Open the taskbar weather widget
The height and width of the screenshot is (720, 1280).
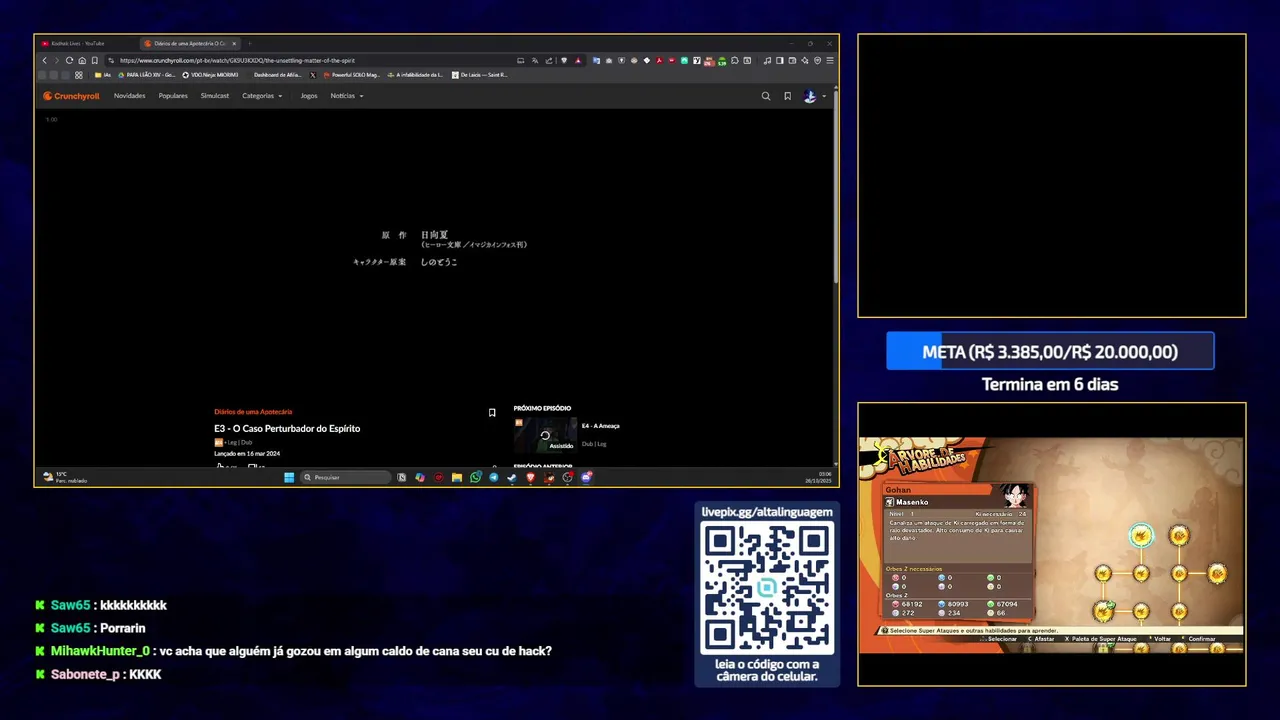pos(64,477)
